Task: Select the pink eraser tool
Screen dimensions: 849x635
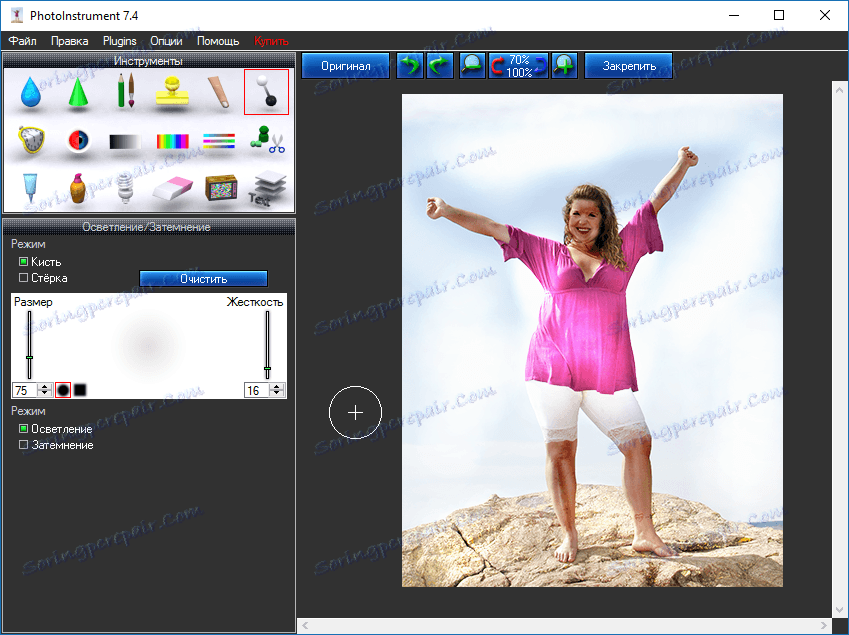Action: pos(173,188)
